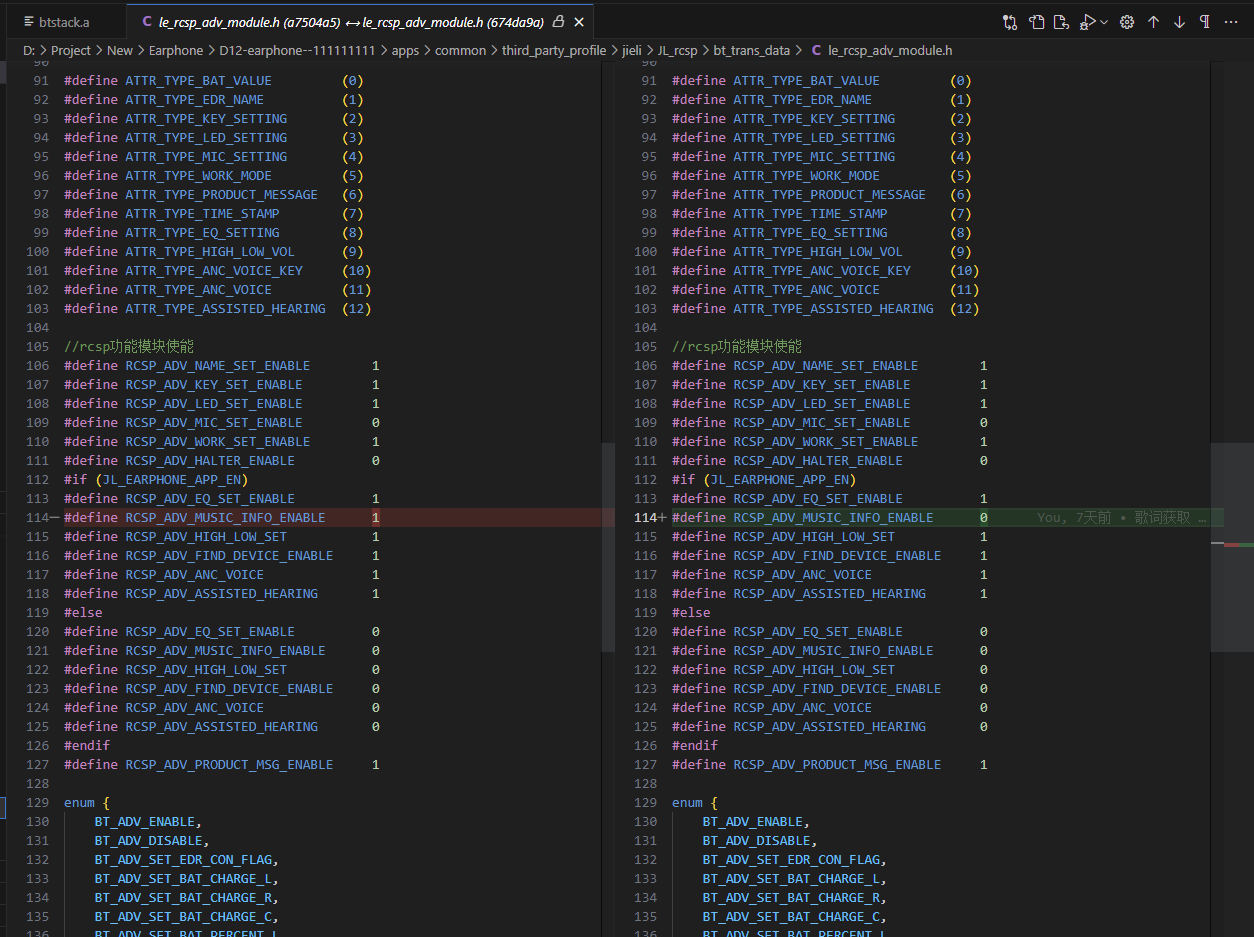The image size is (1254, 937).
Task: Open the JL_rcsp breadcrumb
Action: (677, 50)
